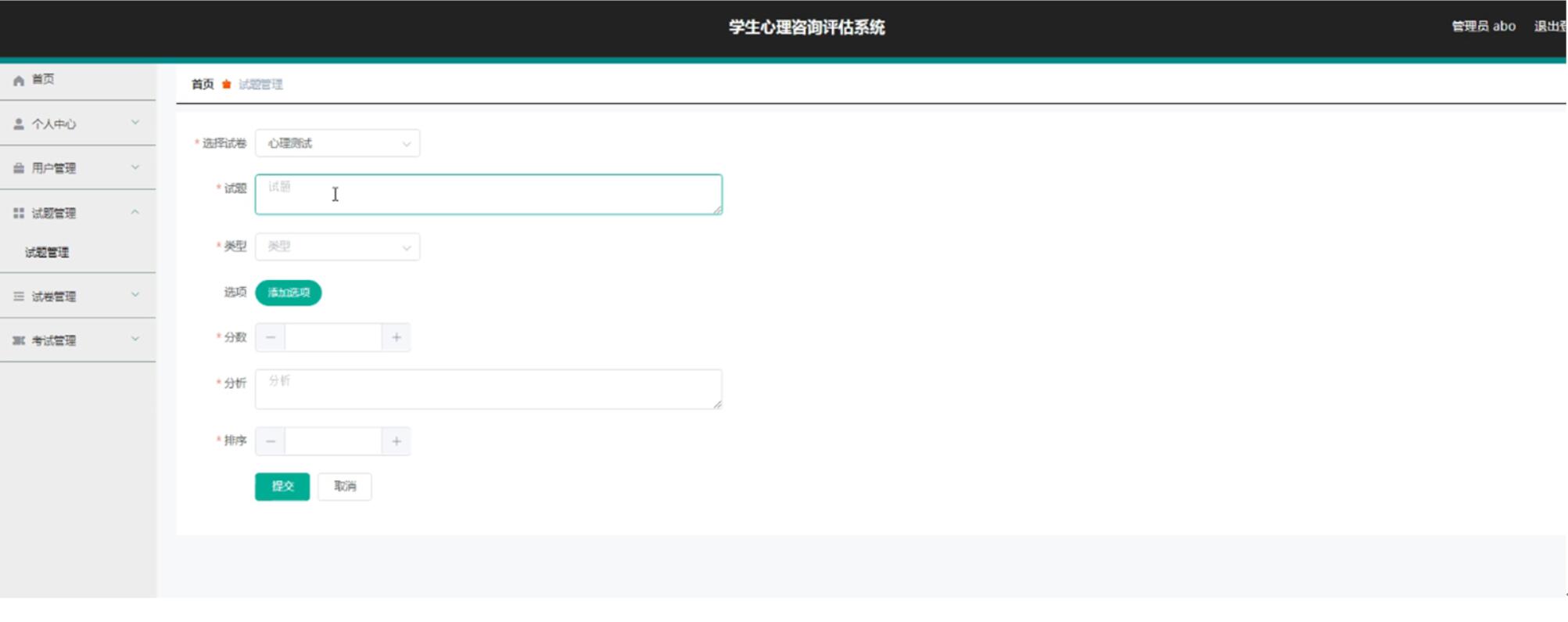Open the 试卷管理 sidebar menu
The image size is (1568, 622).
point(77,297)
